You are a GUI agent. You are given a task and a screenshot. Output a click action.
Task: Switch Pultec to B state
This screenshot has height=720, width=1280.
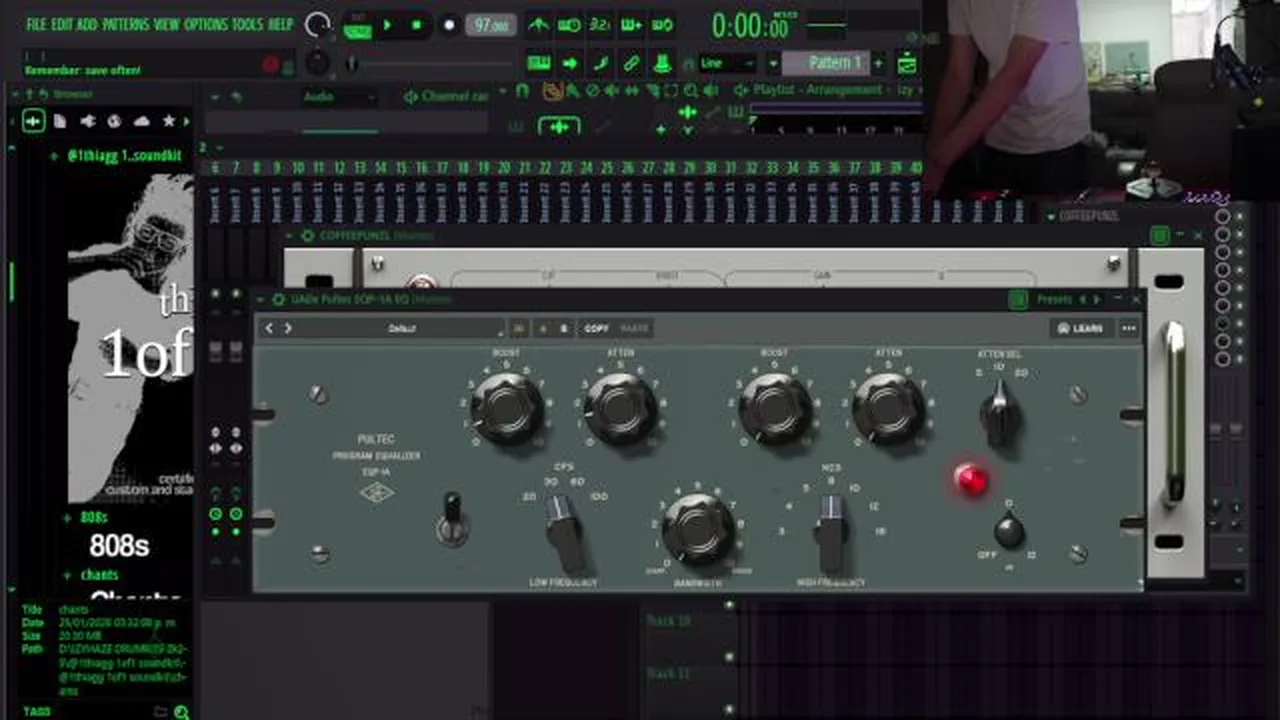coord(563,328)
